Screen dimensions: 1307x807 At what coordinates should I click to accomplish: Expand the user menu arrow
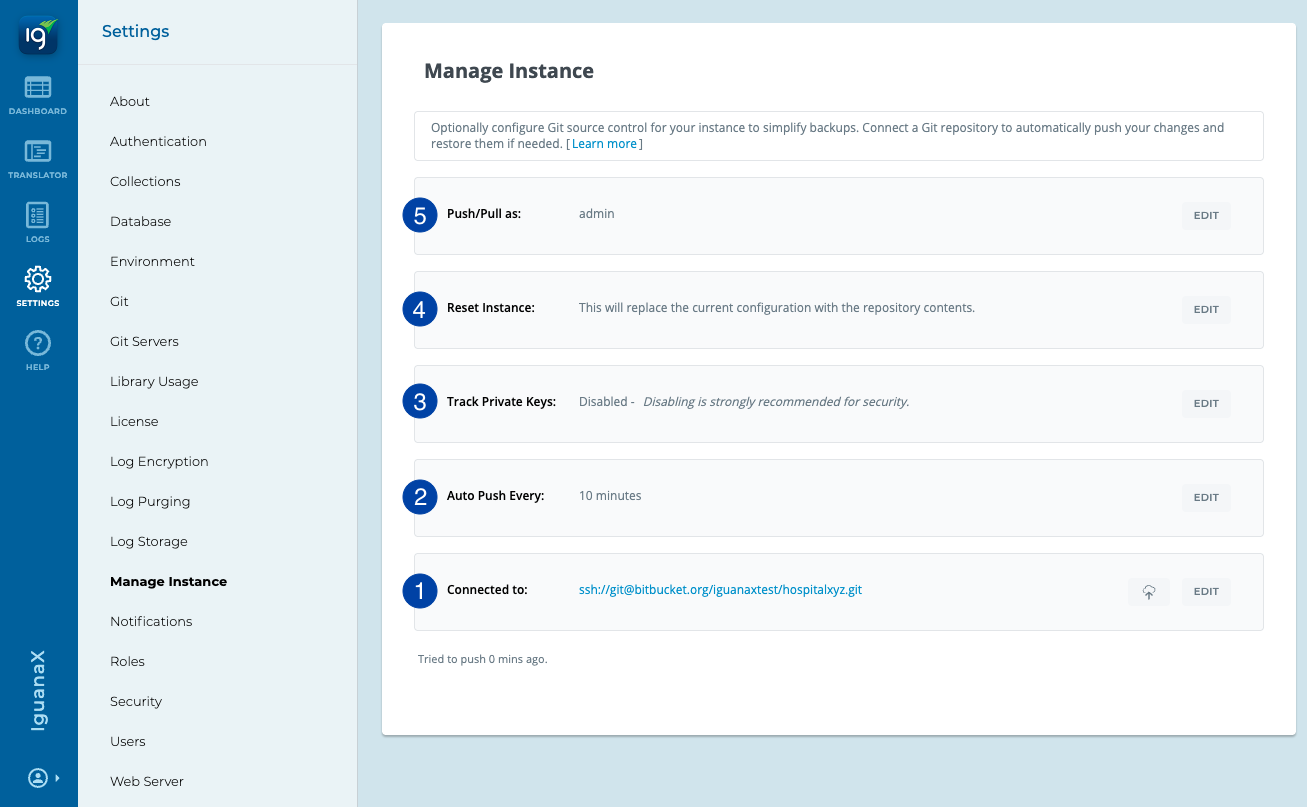[57, 777]
